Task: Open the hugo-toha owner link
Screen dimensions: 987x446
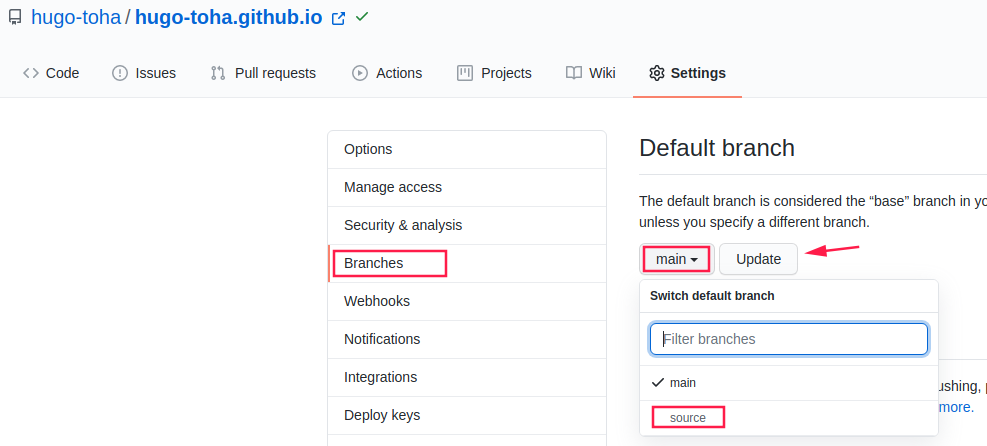Action: (76, 17)
